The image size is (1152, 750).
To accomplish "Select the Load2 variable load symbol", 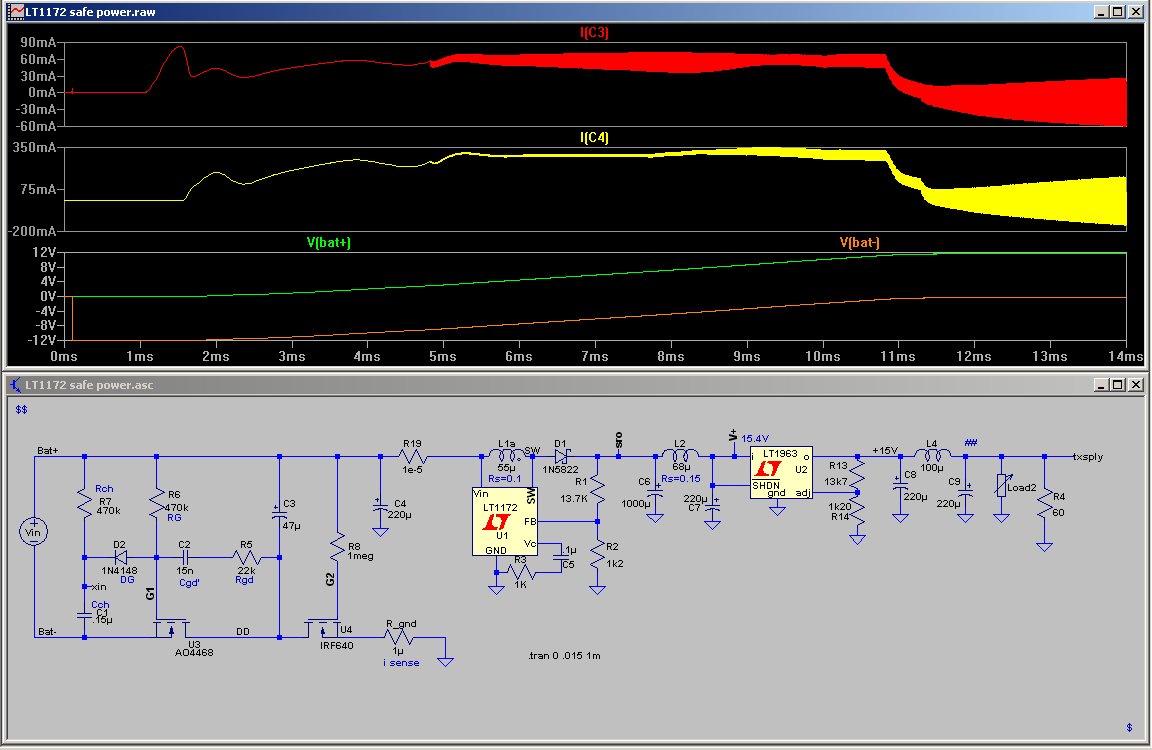I will coord(1001,486).
